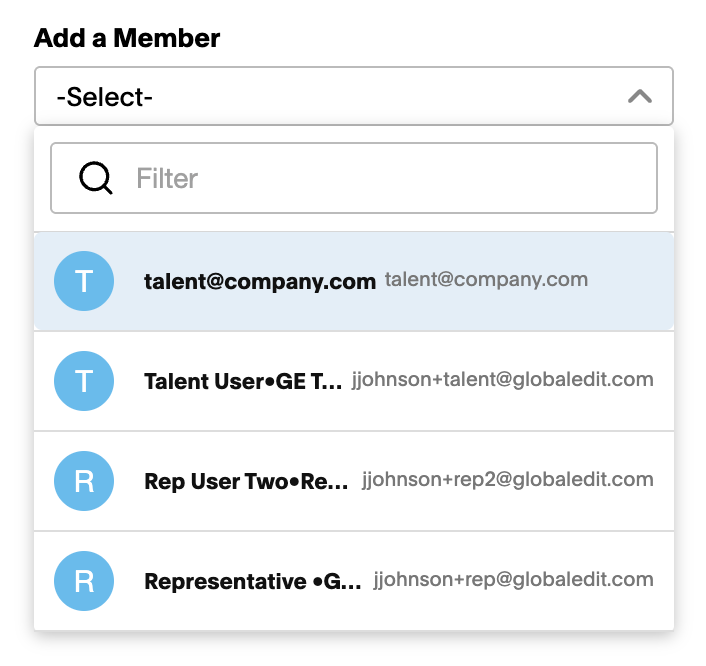Select the bold talent@company.com name

(x=260, y=282)
